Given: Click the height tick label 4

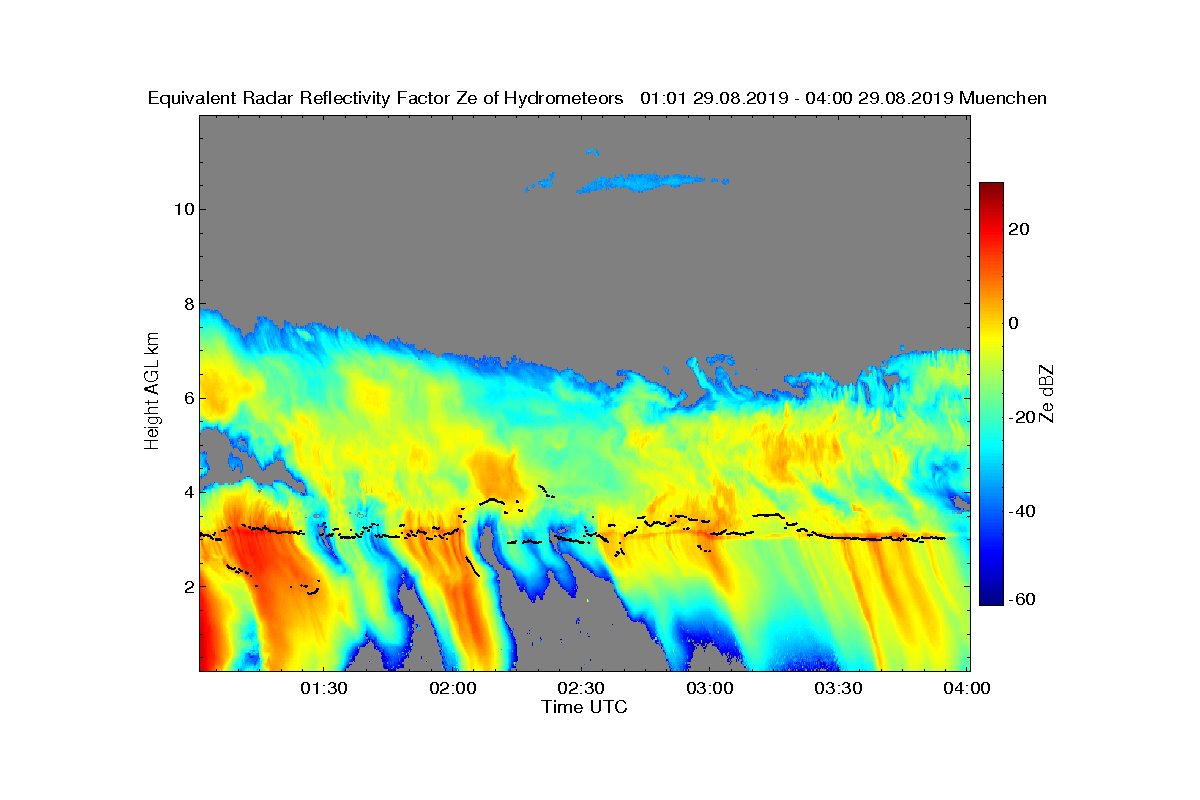Looking at the screenshot, I should [187, 492].
